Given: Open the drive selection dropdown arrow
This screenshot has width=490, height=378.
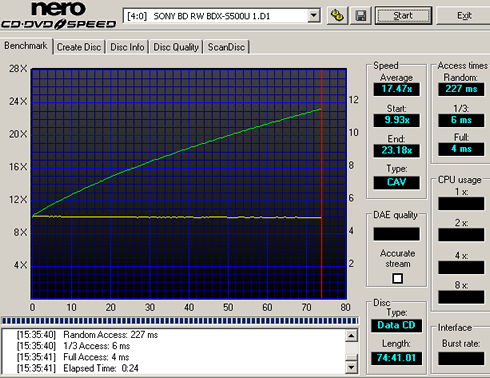Looking at the screenshot, I should click(313, 16).
